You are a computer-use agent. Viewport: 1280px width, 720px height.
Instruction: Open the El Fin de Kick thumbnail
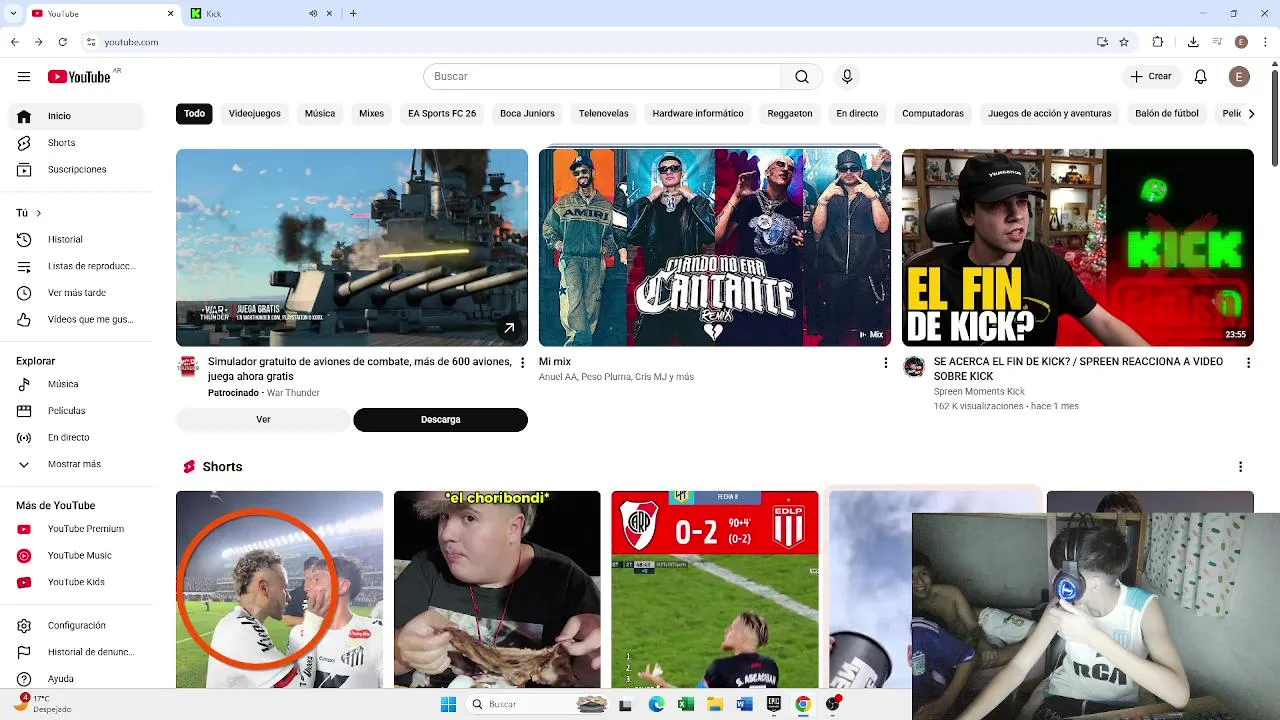1078,248
